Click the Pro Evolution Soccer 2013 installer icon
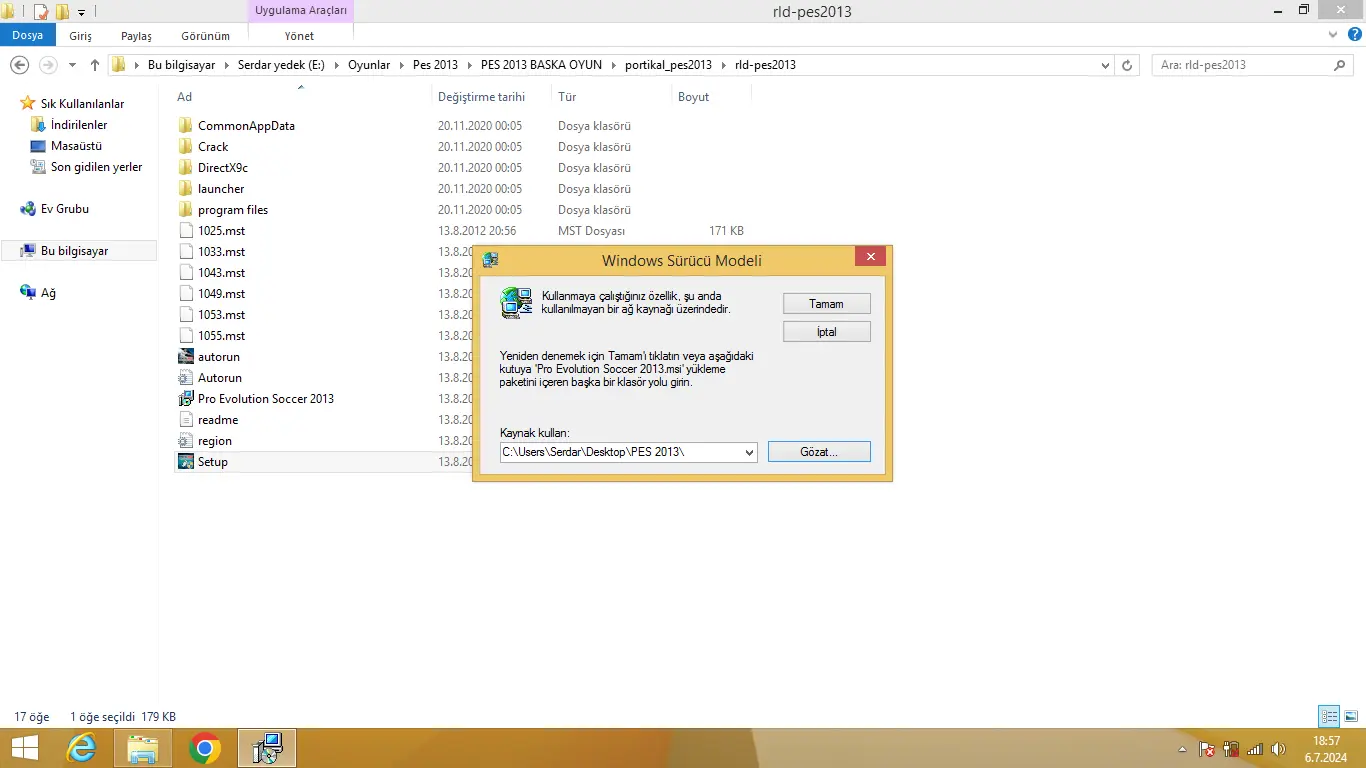 point(185,399)
